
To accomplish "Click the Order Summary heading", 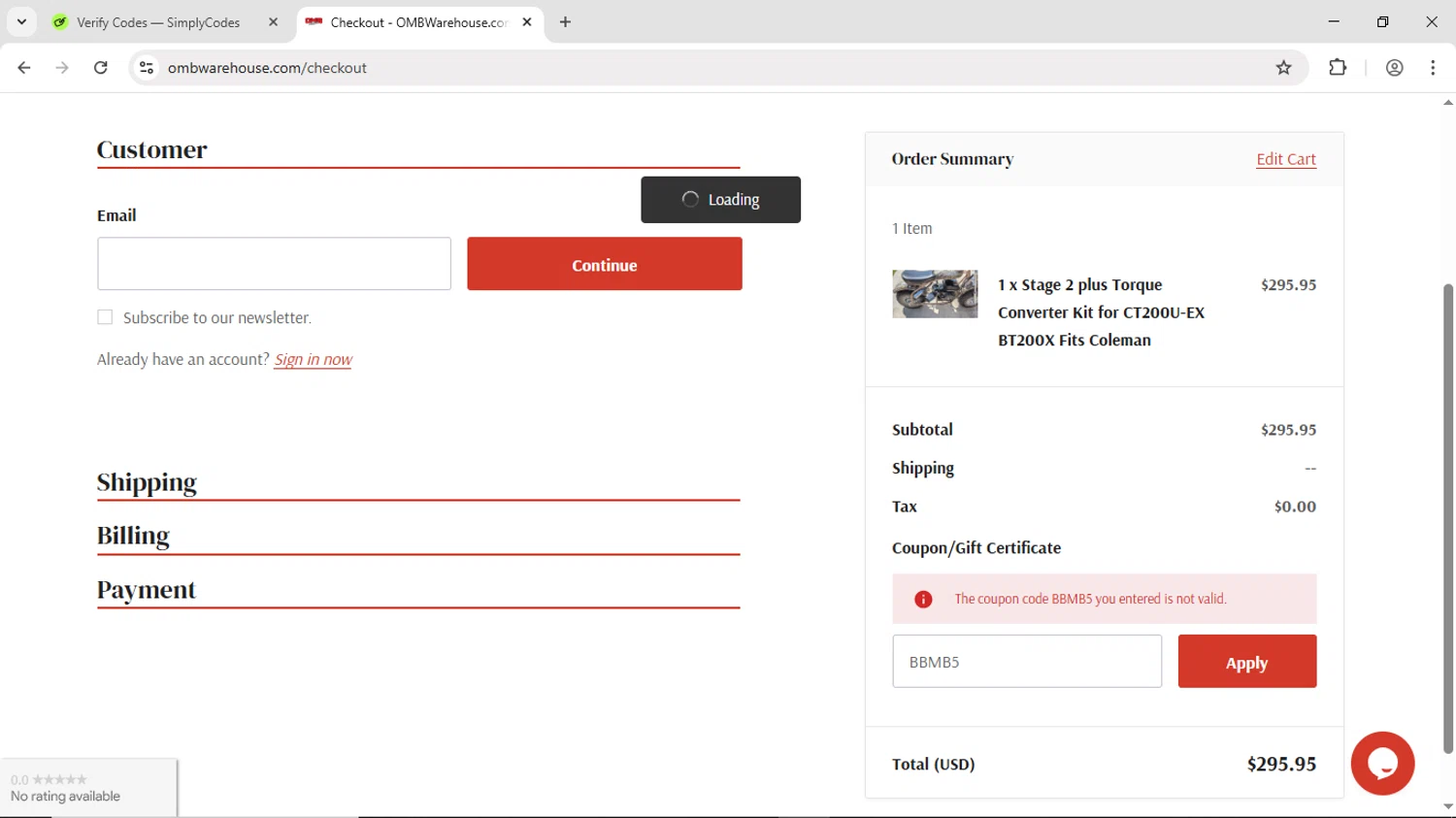I will (952, 159).
